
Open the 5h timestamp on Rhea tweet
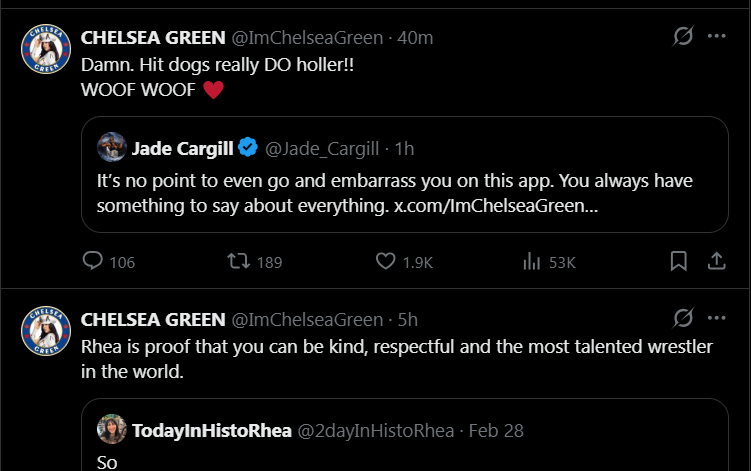407,320
